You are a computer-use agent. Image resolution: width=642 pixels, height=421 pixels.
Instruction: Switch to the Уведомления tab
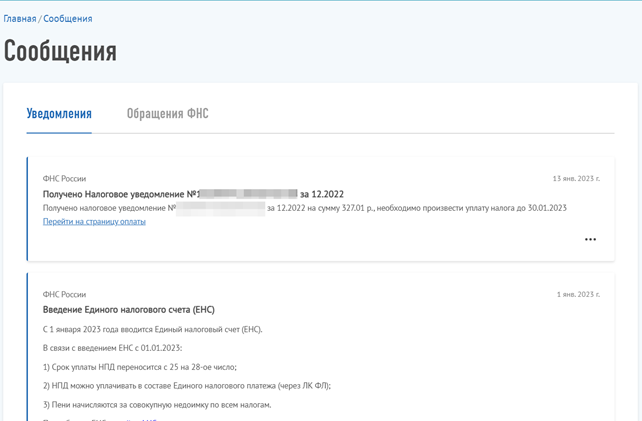pos(59,114)
